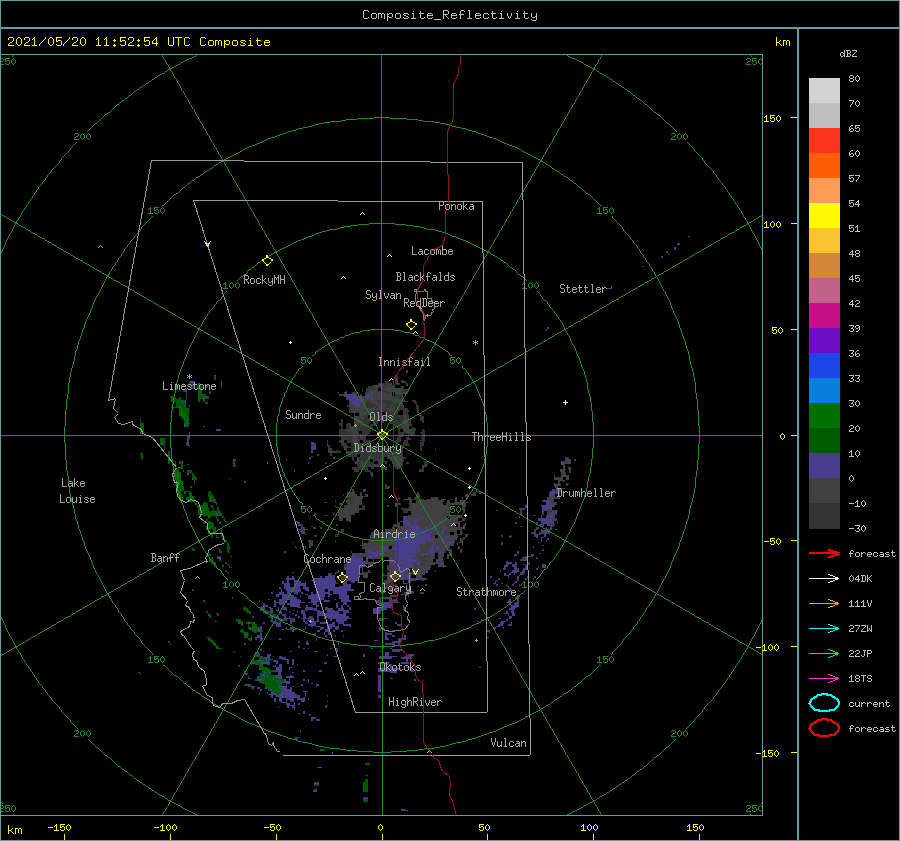Click the Stettler label
This screenshot has height=841, width=900.
(583, 289)
